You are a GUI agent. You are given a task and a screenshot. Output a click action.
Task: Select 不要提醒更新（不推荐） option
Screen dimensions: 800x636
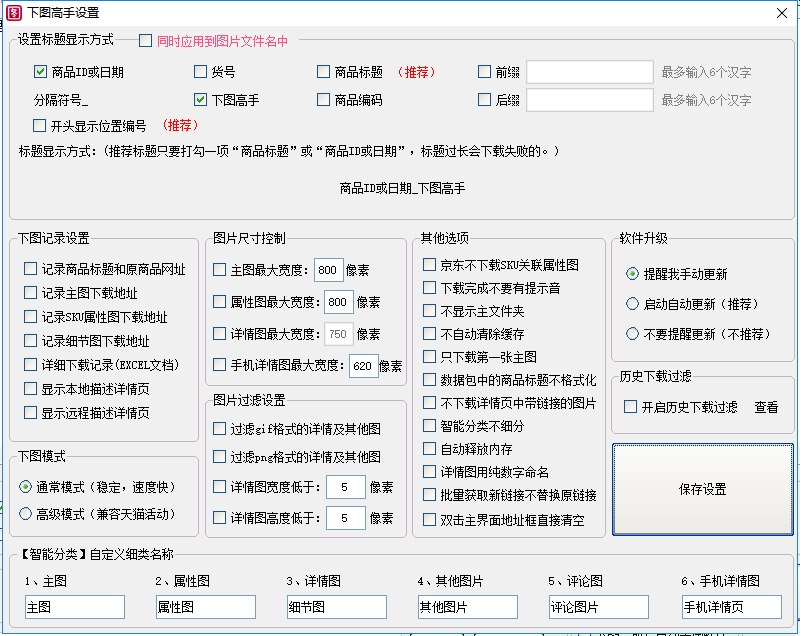632,334
